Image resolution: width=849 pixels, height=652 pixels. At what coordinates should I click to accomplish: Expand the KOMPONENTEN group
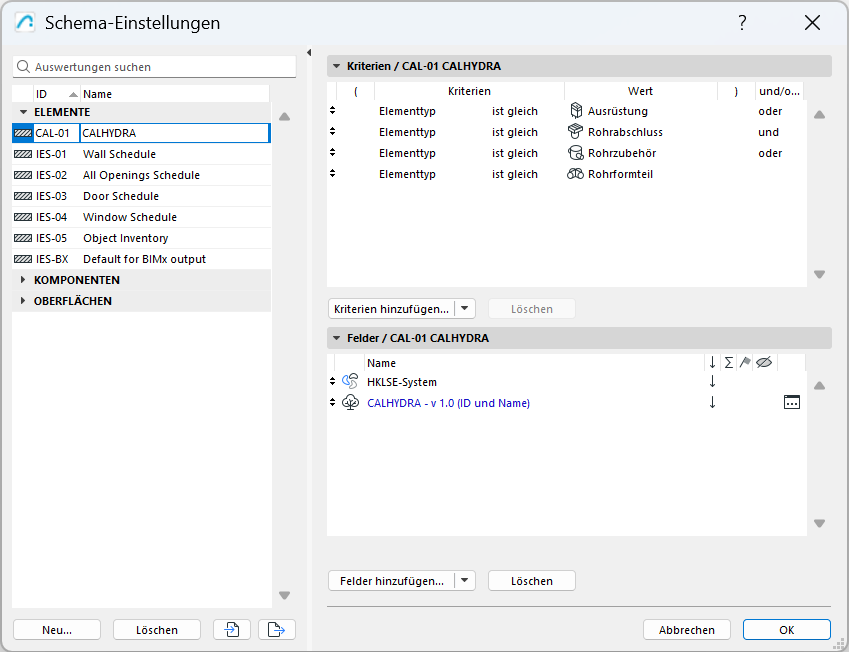coord(23,280)
